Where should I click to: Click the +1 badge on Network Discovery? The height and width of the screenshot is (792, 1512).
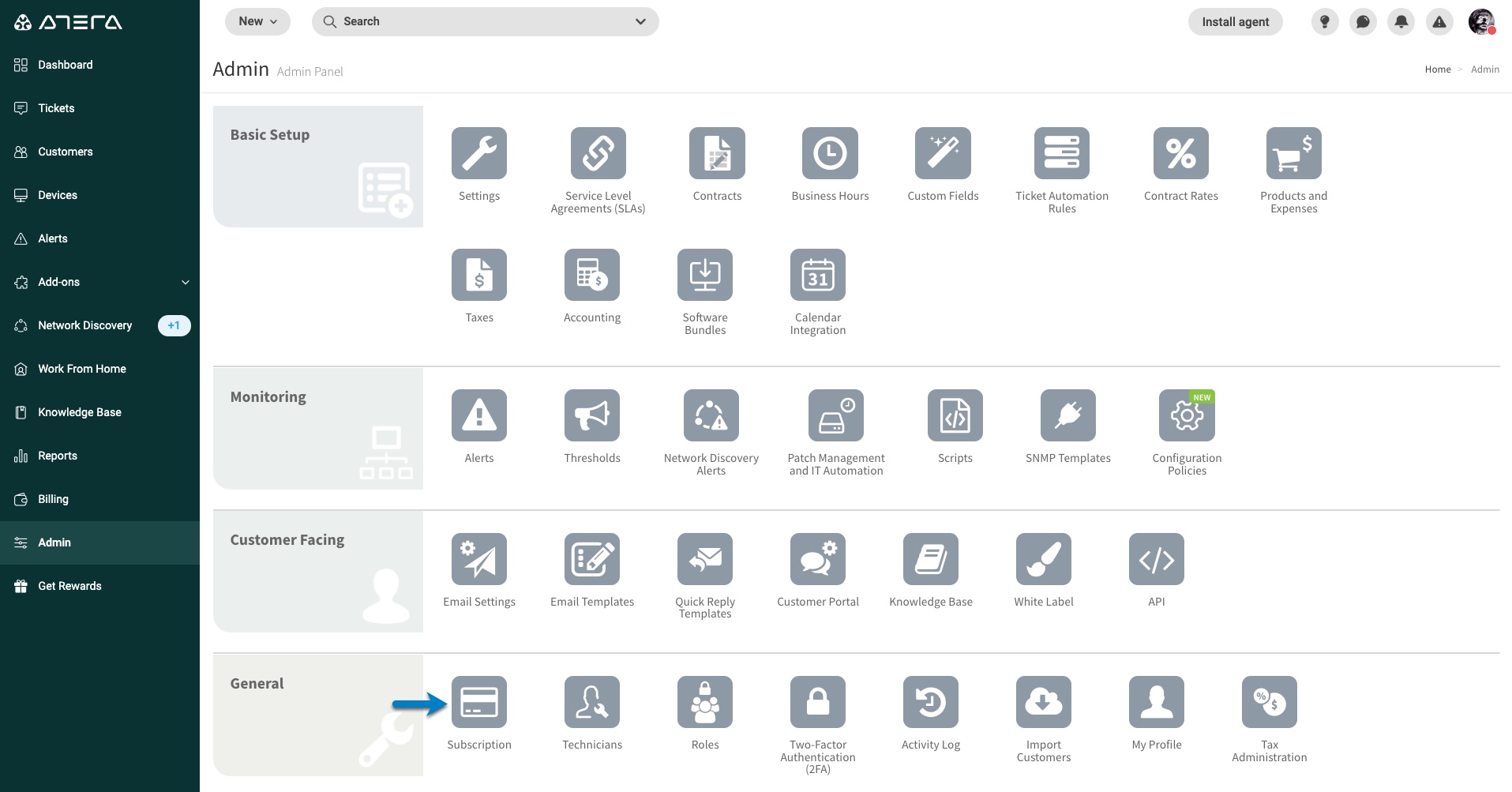[x=174, y=325]
